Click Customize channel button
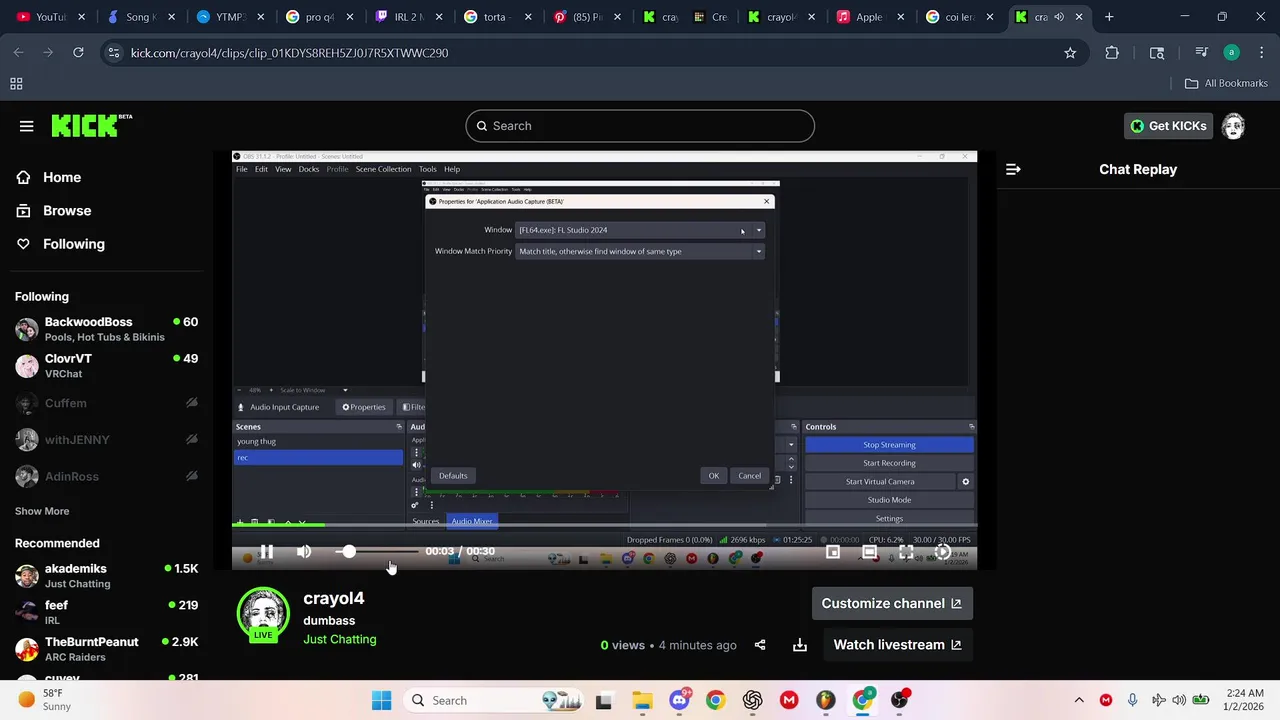1280x720 pixels. coord(891,603)
